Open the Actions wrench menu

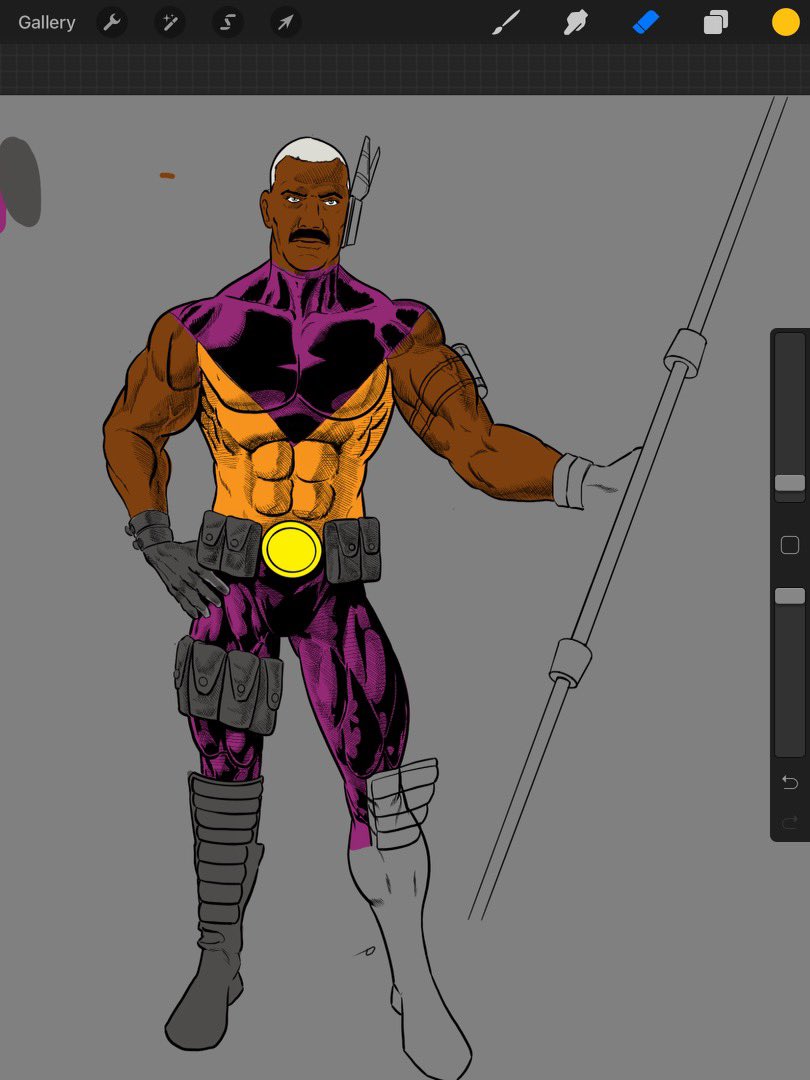tap(112, 23)
